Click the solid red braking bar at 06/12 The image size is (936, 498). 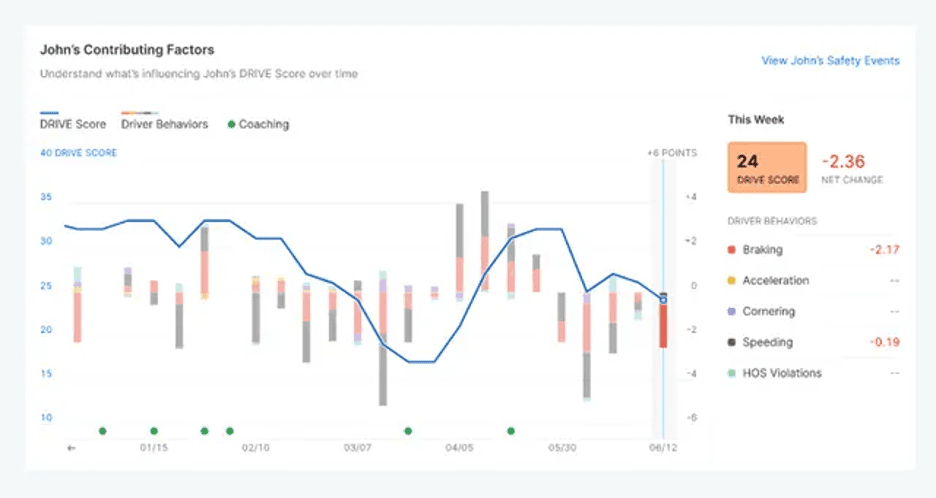(663, 327)
